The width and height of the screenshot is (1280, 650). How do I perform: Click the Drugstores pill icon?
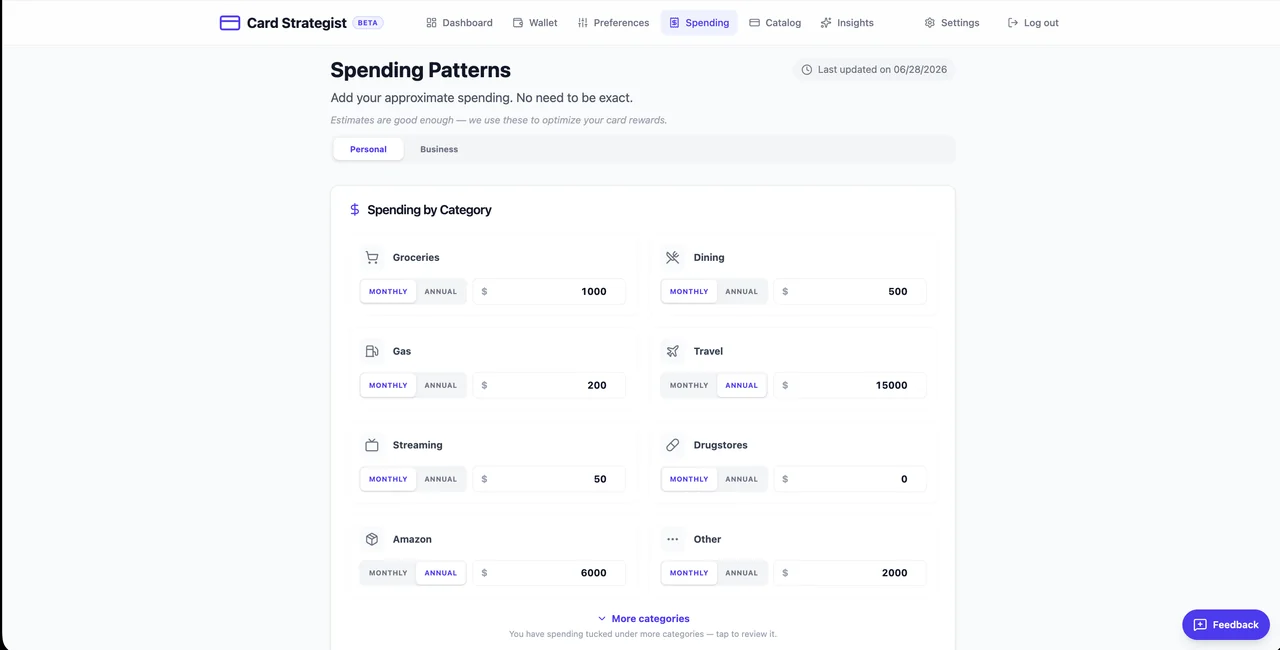click(x=673, y=445)
